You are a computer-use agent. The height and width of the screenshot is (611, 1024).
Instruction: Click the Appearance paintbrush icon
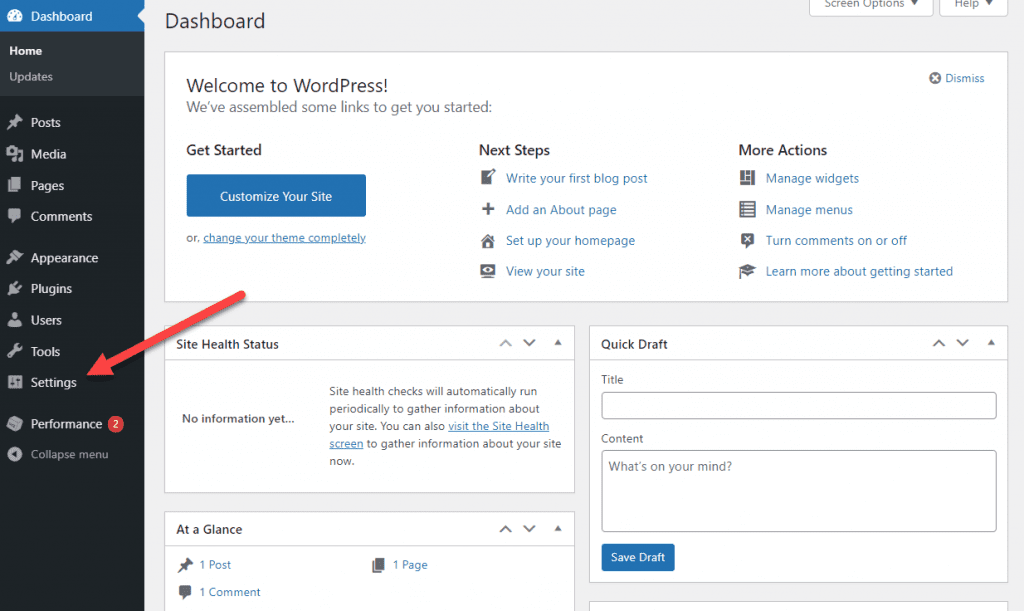click(x=14, y=257)
